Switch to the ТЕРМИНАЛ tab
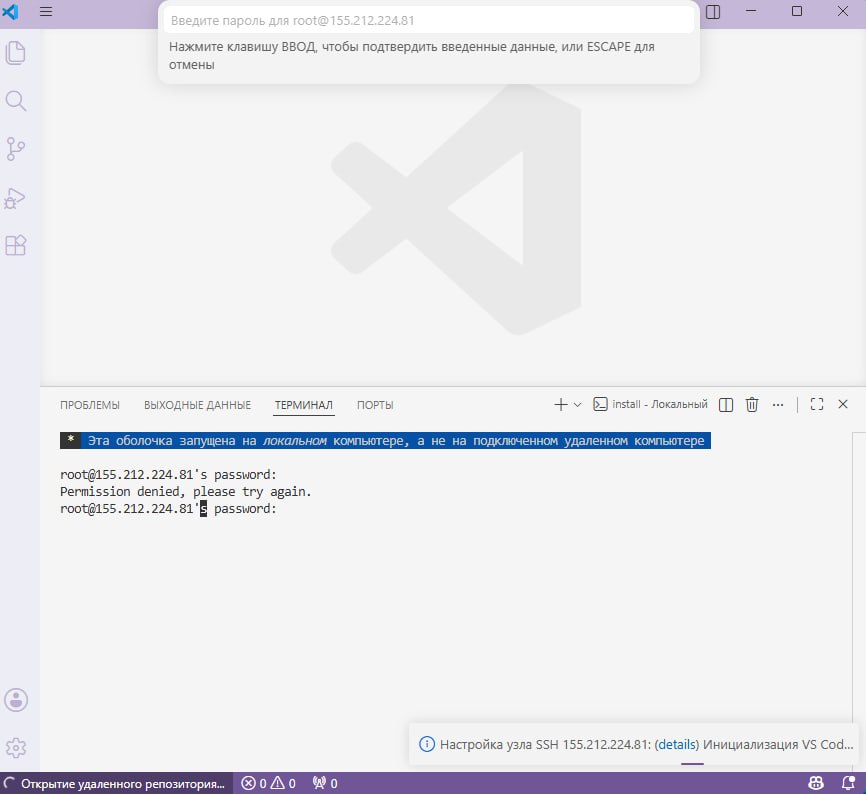This screenshot has width=866, height=794. point(304,405)
